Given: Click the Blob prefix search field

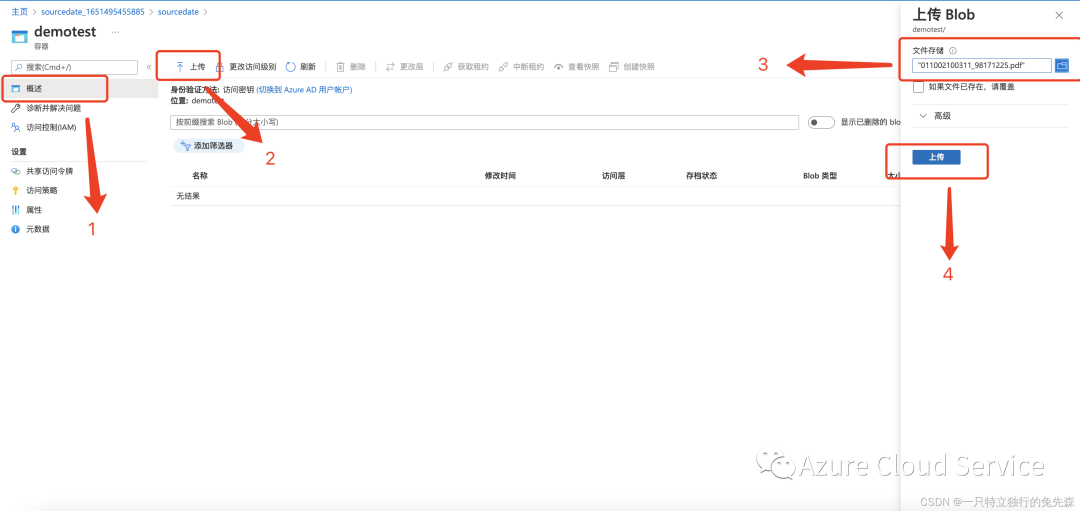Looking at the screenshot, I should point(484,122).
